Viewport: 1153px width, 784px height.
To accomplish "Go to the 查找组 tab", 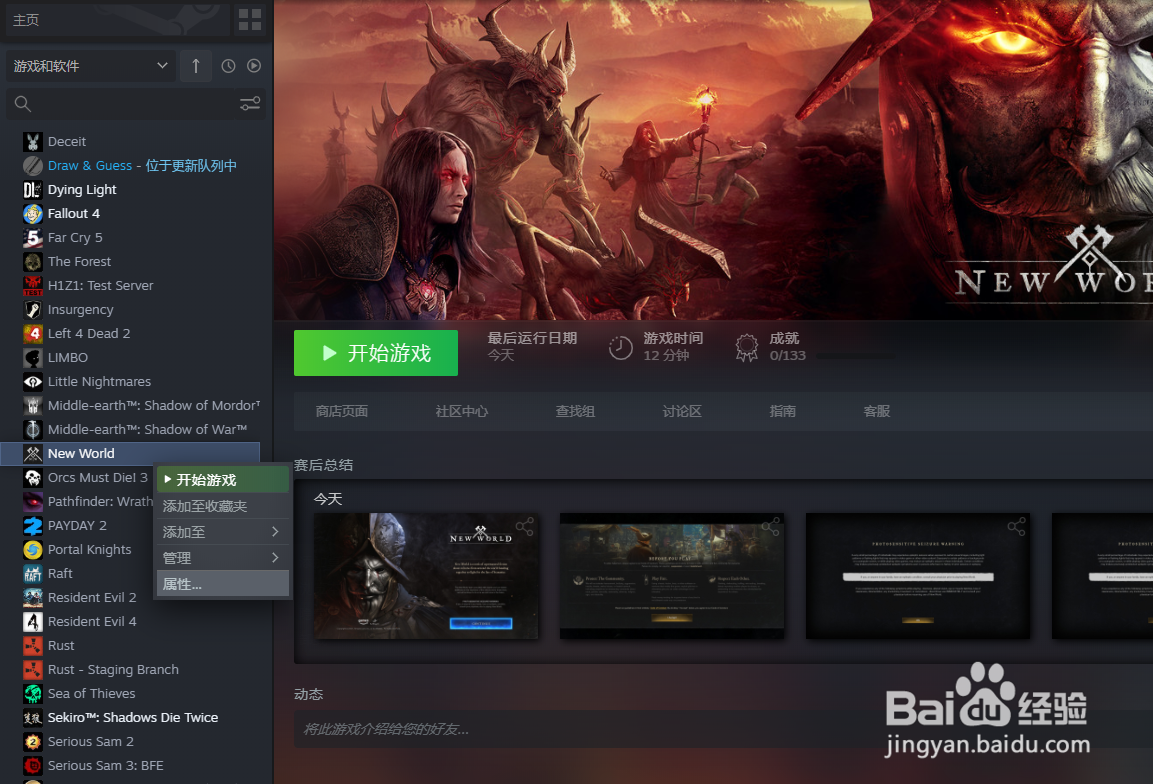I will (575, 411).
